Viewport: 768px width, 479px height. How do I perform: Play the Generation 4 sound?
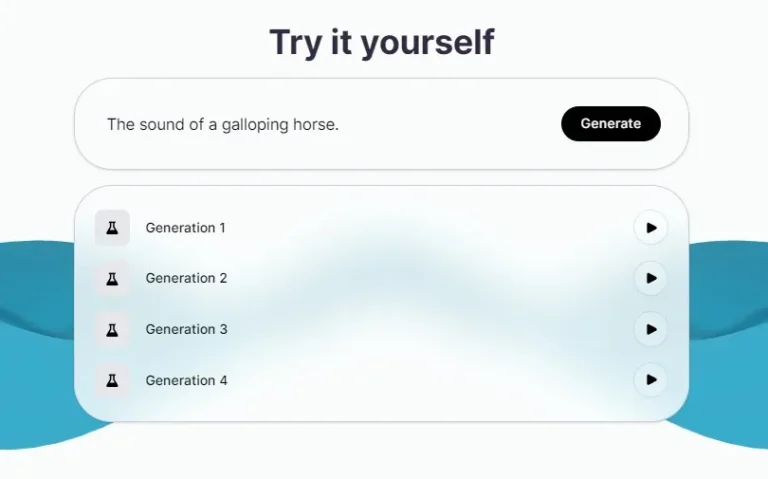coord(651,380)
